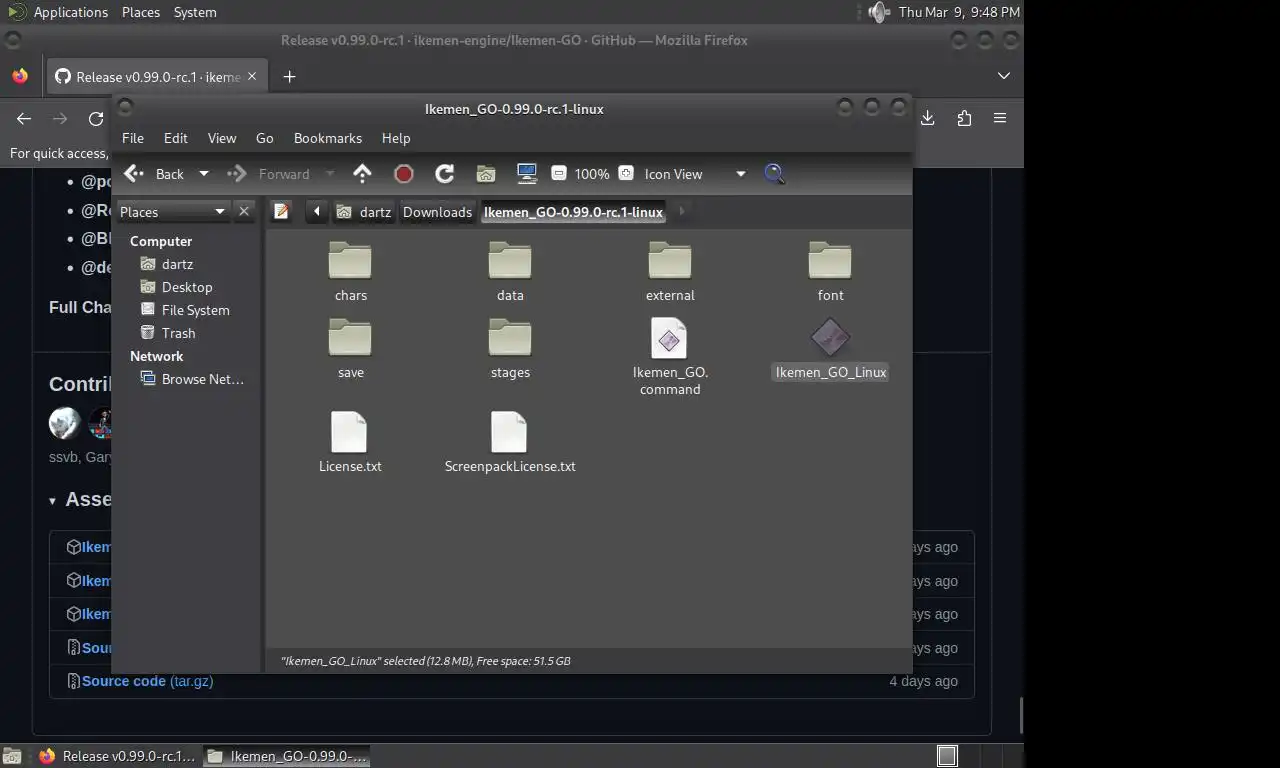
Task: Select the save folder icon
Action: [350, 337]
